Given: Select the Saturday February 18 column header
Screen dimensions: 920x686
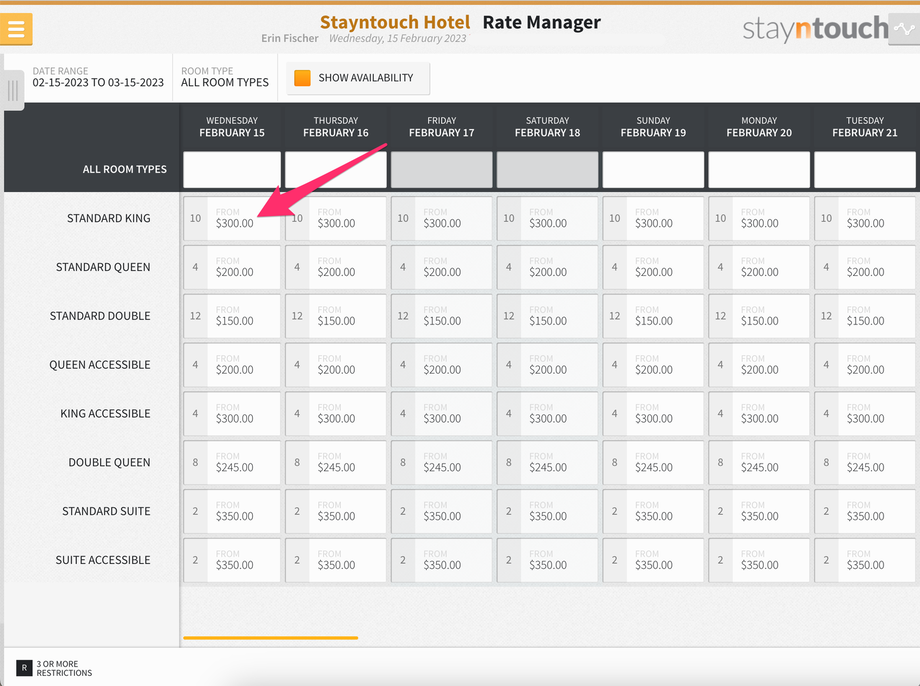Looking at the screenshot, I should click(547, 127).
